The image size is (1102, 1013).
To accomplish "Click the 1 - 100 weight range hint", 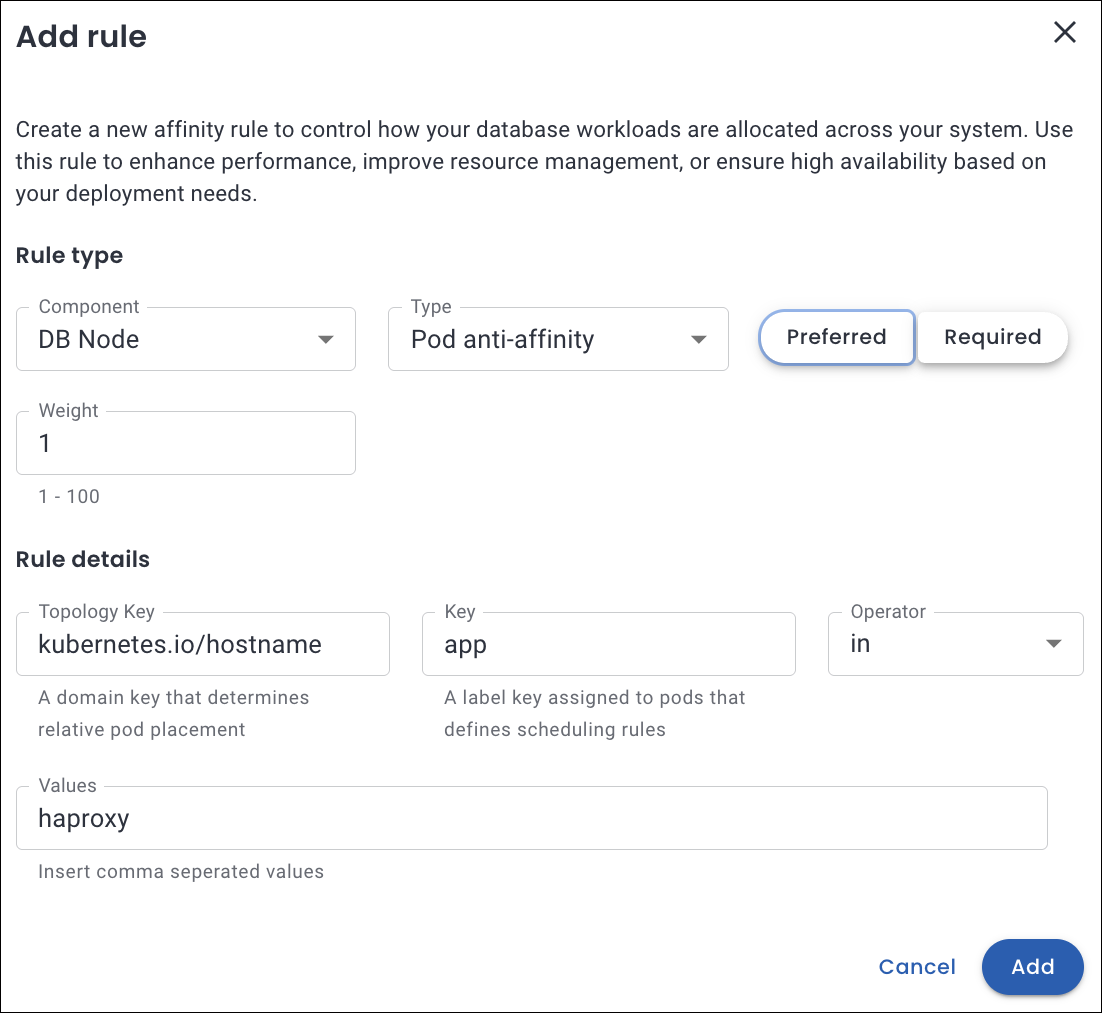I will [69, 496].
